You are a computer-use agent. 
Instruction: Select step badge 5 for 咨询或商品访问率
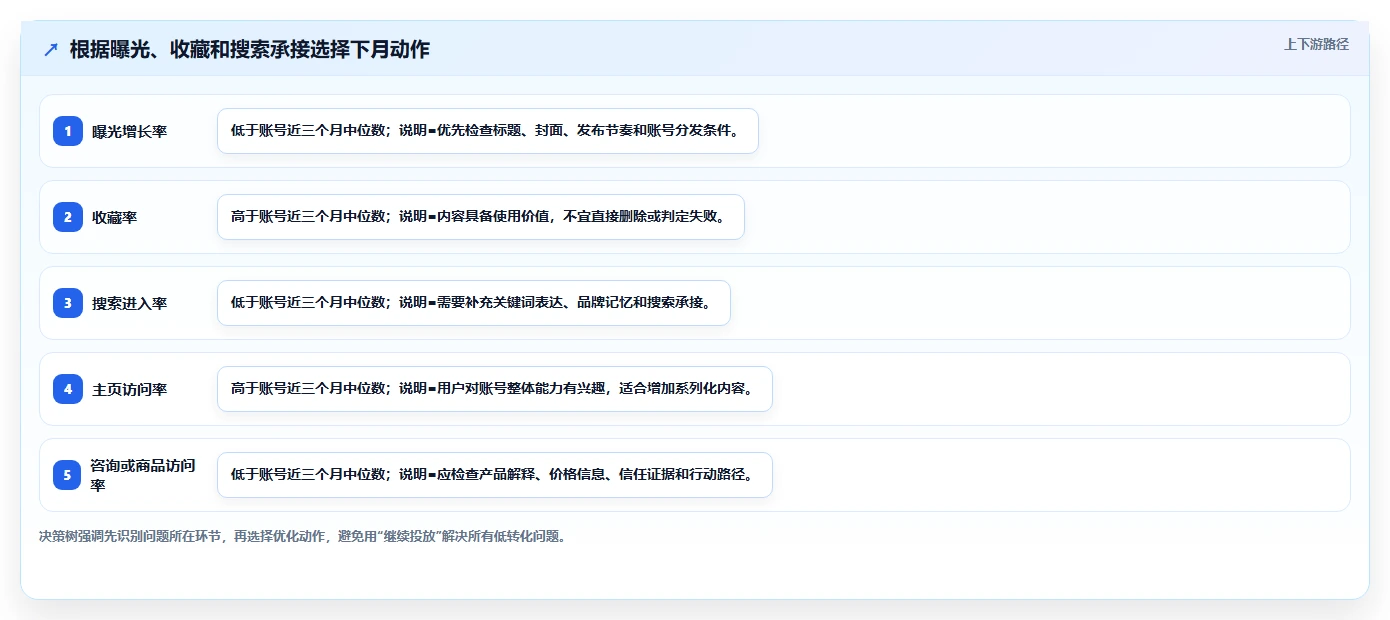pos(68,475)
